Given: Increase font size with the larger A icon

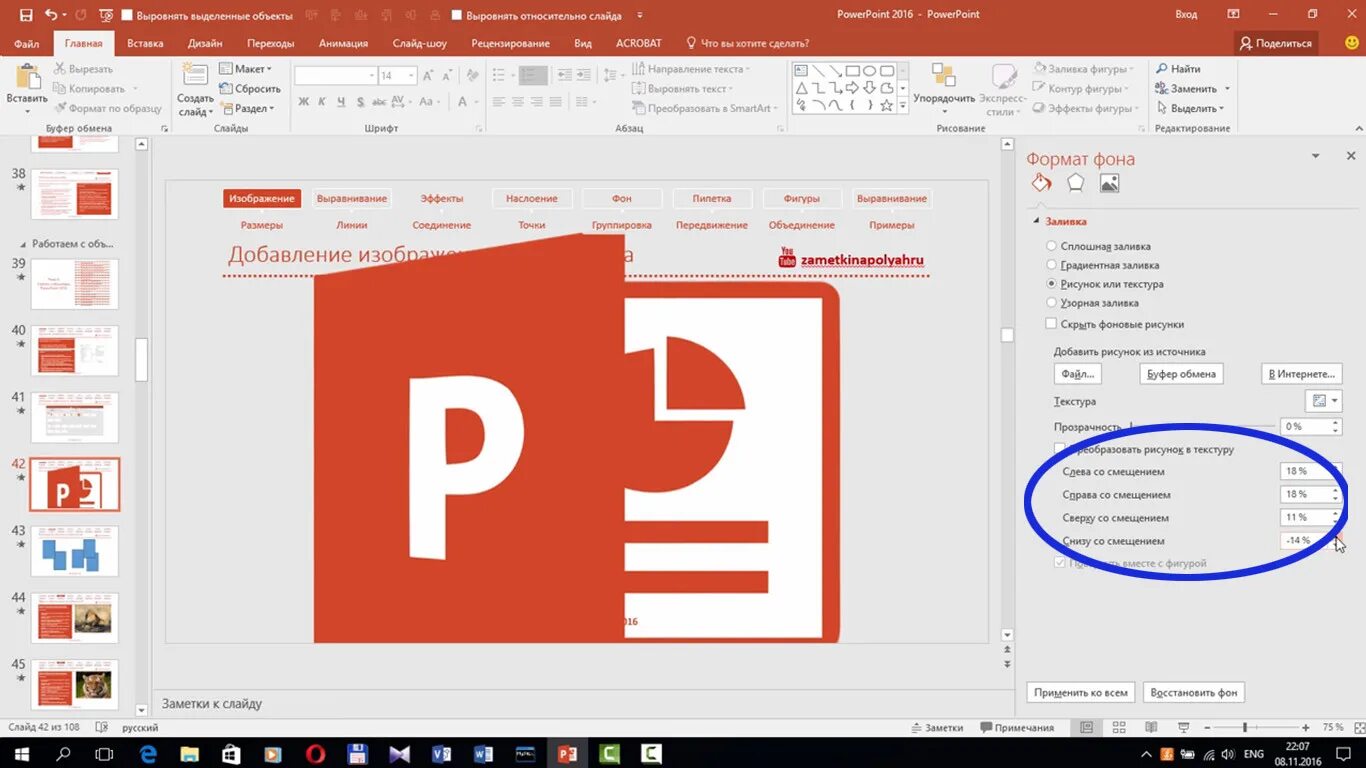Looking at the screenshot, I should click(x=429, y=76).
